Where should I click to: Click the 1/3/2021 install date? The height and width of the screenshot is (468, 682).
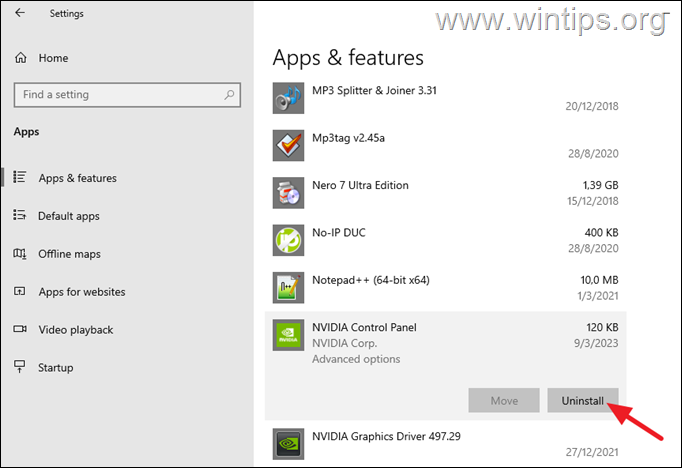point(598,296)
